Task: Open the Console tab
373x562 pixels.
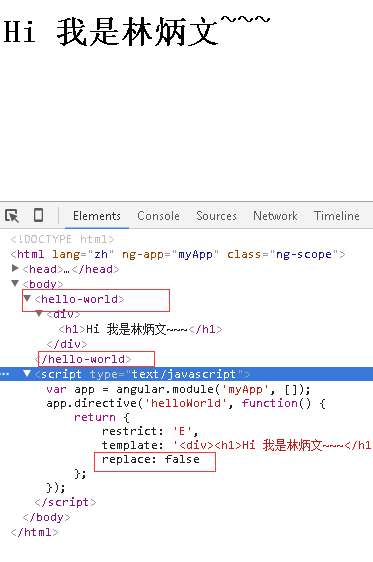Action: 158,216
